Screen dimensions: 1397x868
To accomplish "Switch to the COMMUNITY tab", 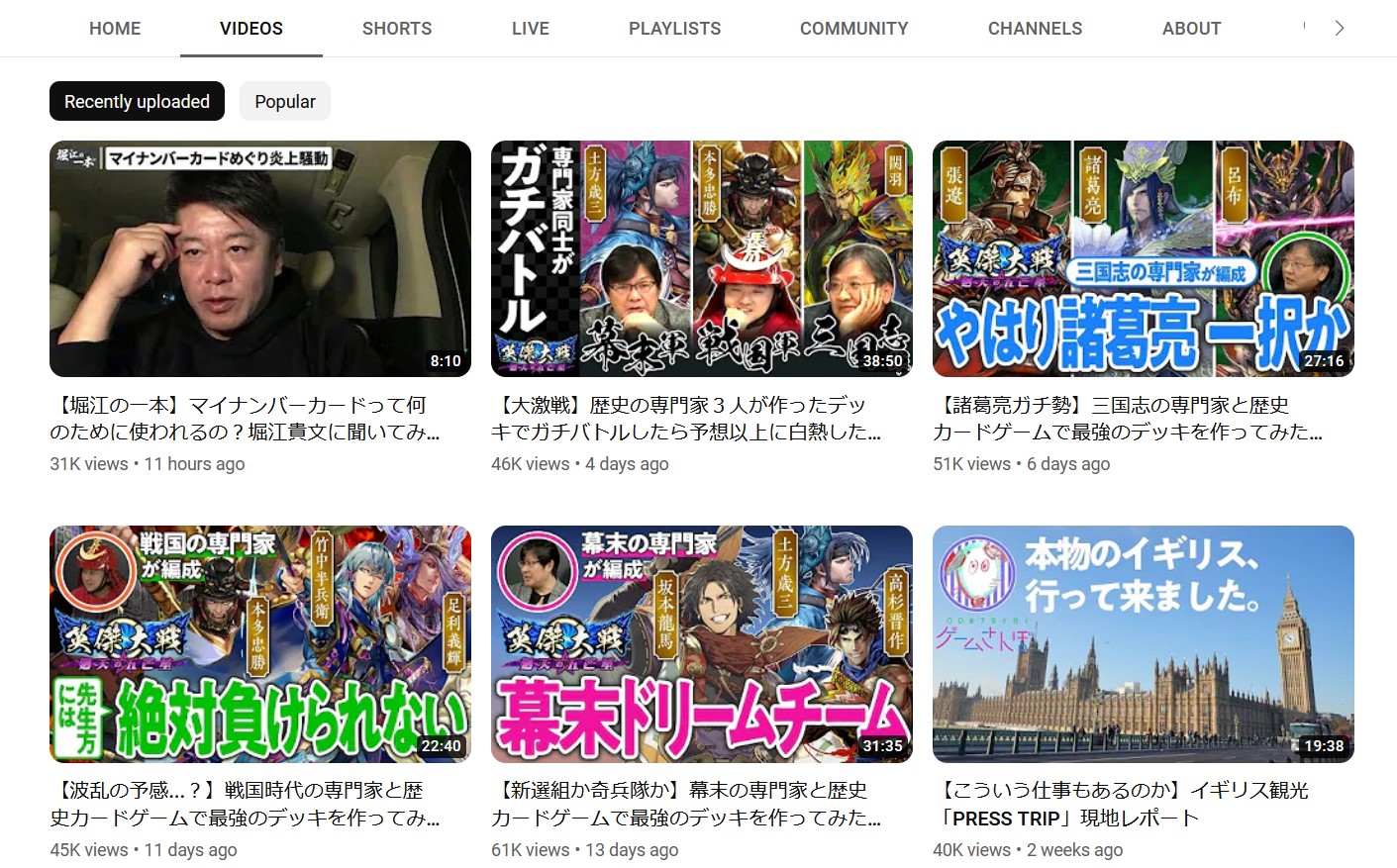I will tap(854, 29).
